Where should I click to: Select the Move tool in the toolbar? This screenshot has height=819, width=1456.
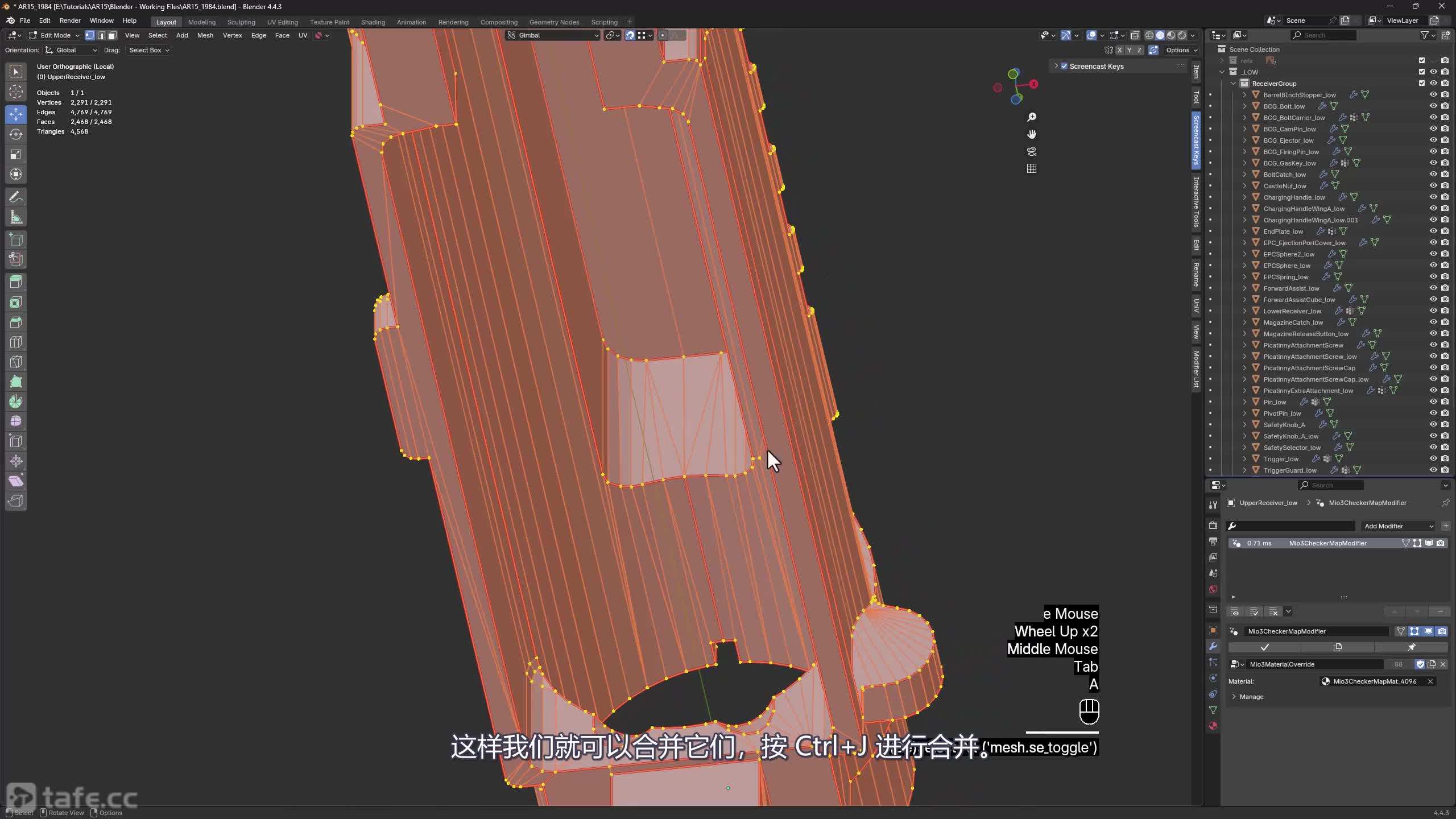[x=16, y=114]
